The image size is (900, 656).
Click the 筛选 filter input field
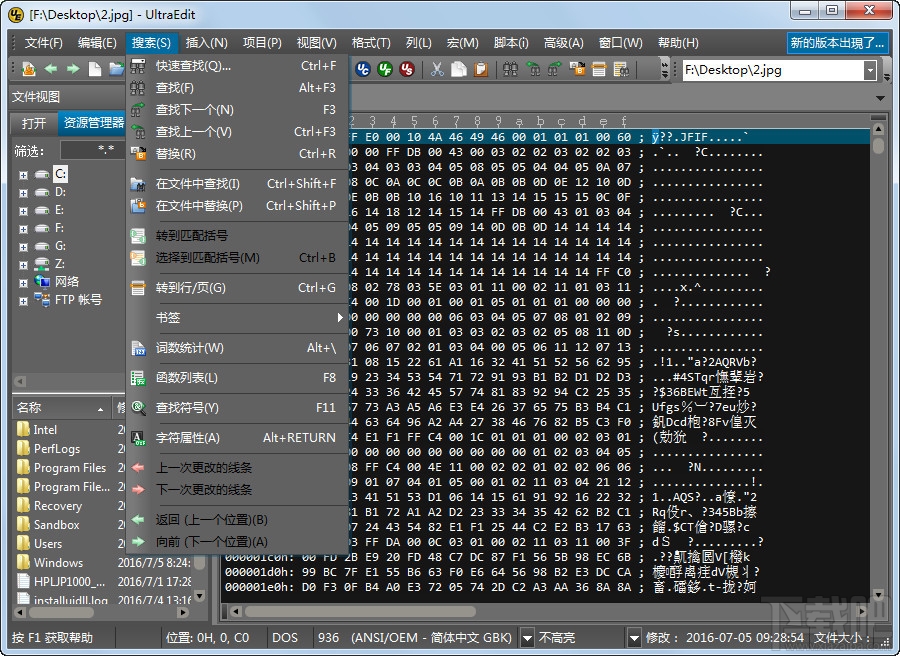92,150
